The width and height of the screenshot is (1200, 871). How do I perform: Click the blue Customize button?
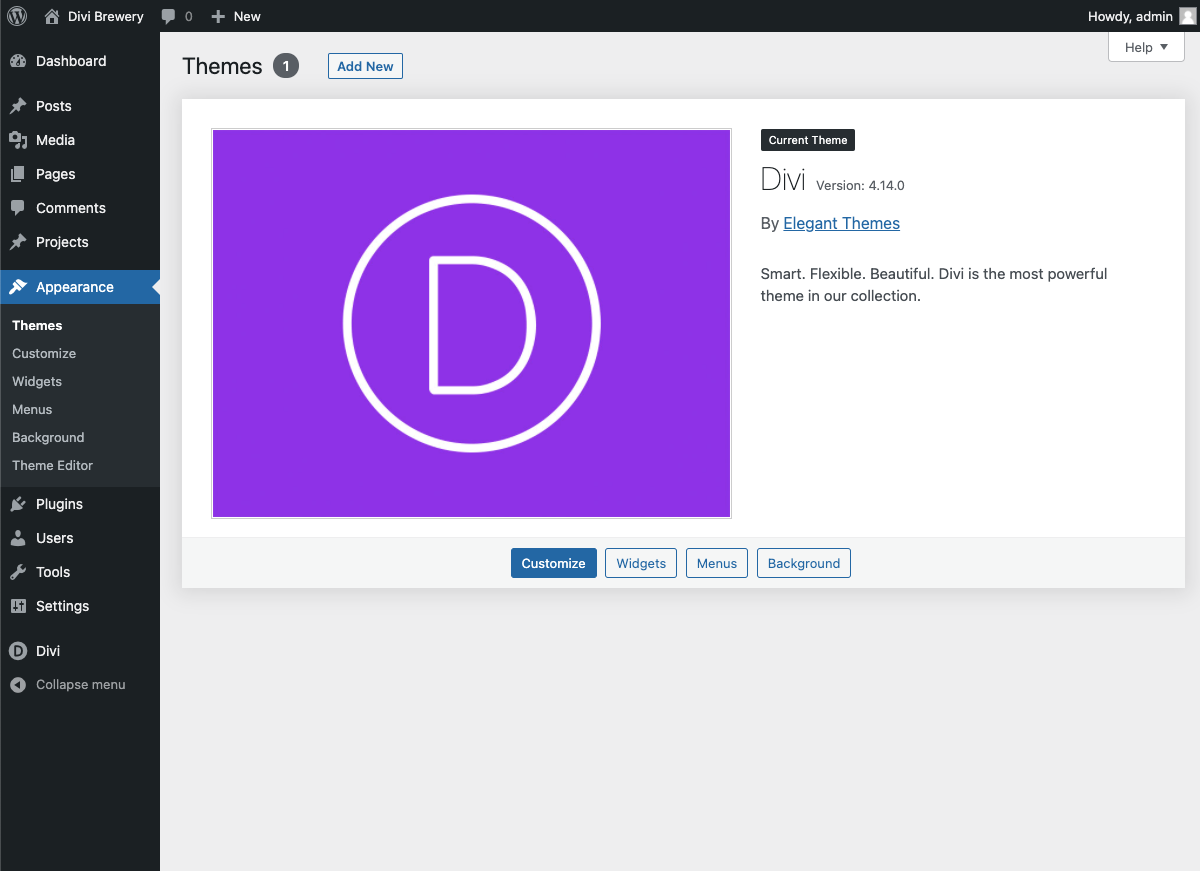tap(554, 563)
